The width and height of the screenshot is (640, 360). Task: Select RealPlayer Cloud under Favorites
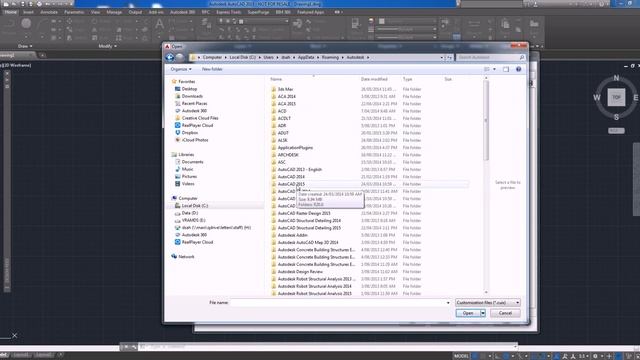(197, 126)
